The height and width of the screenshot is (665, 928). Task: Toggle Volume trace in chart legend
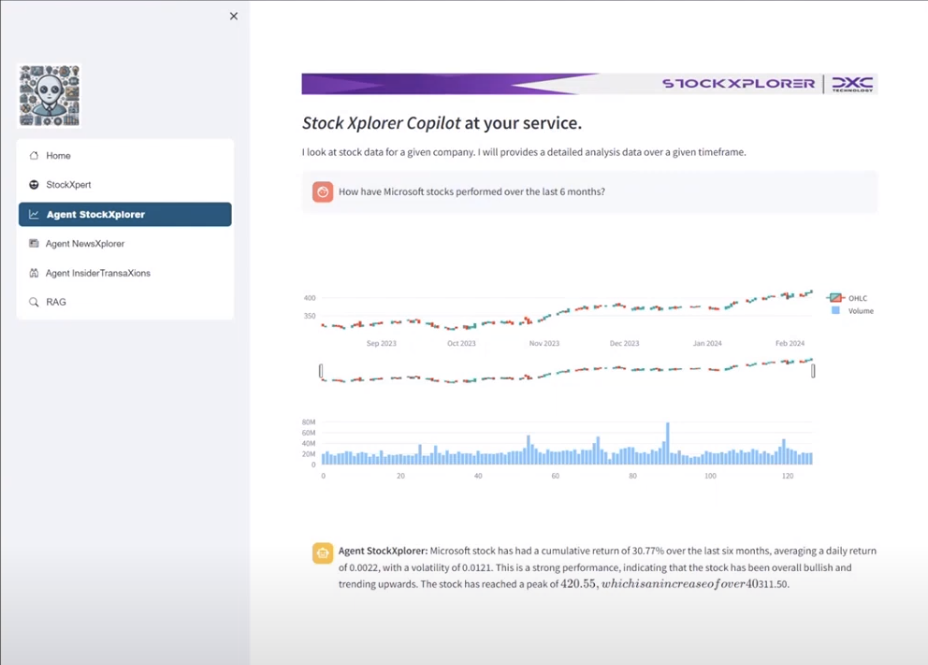point(852,311)
